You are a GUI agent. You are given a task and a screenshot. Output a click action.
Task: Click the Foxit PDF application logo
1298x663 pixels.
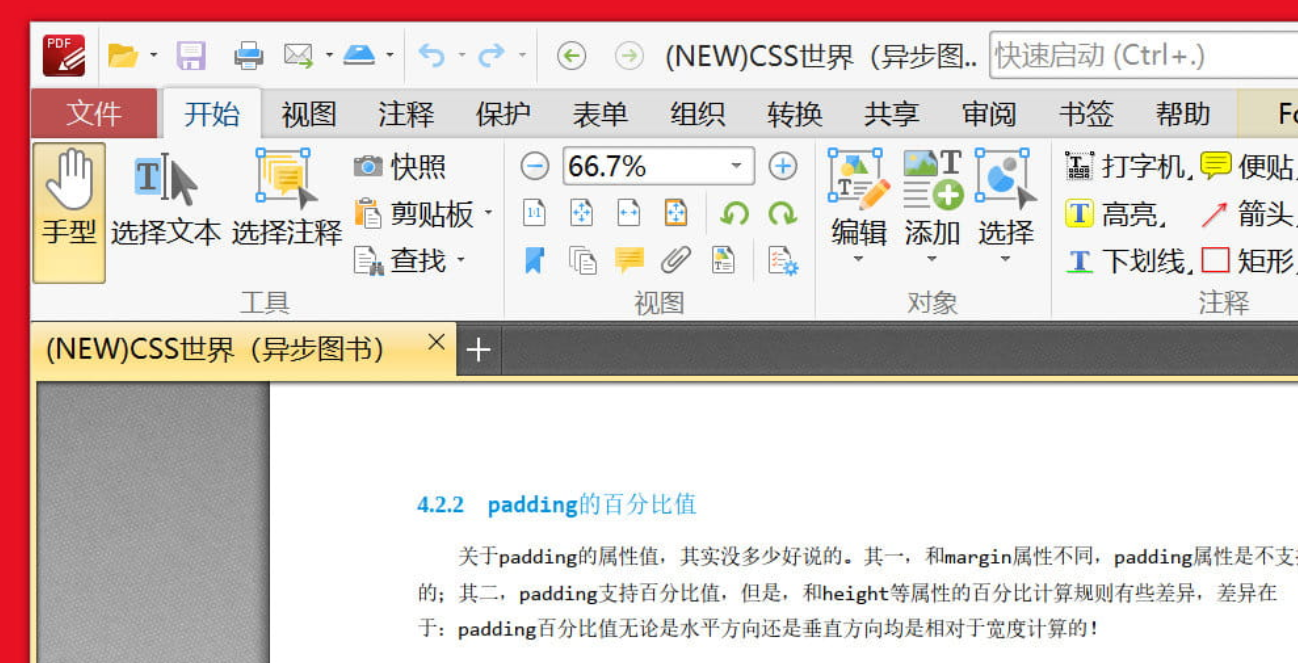(x=64, y=56)
